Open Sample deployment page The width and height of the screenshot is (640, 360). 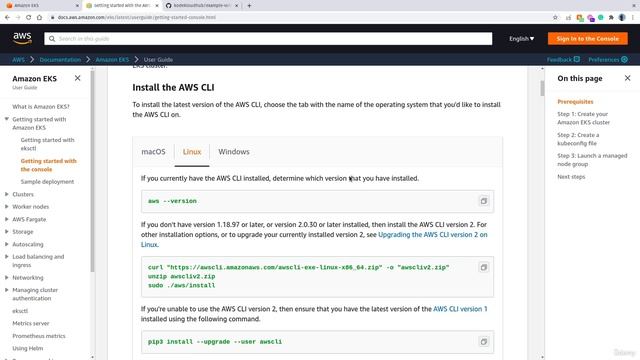pyautogui.click(x=47, y=182)
